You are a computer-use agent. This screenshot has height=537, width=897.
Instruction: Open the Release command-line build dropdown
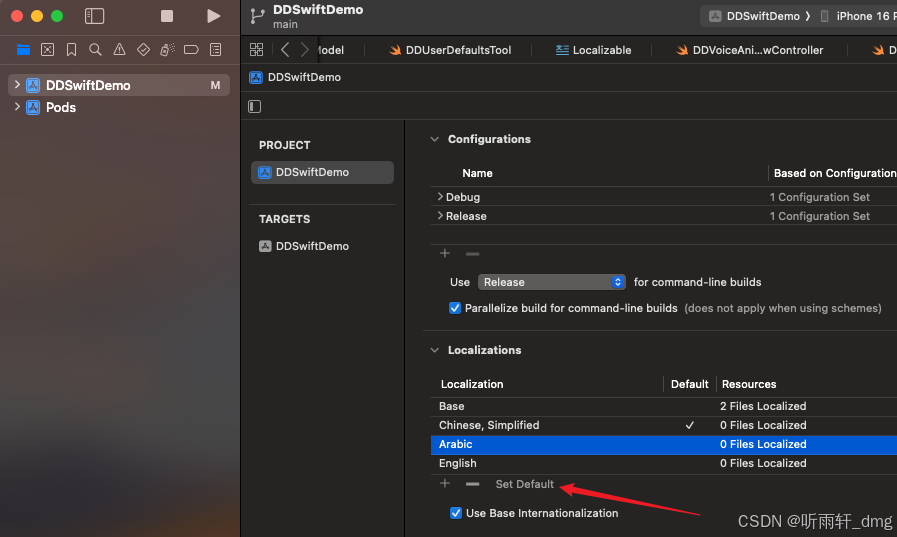[x=551, y=282]
